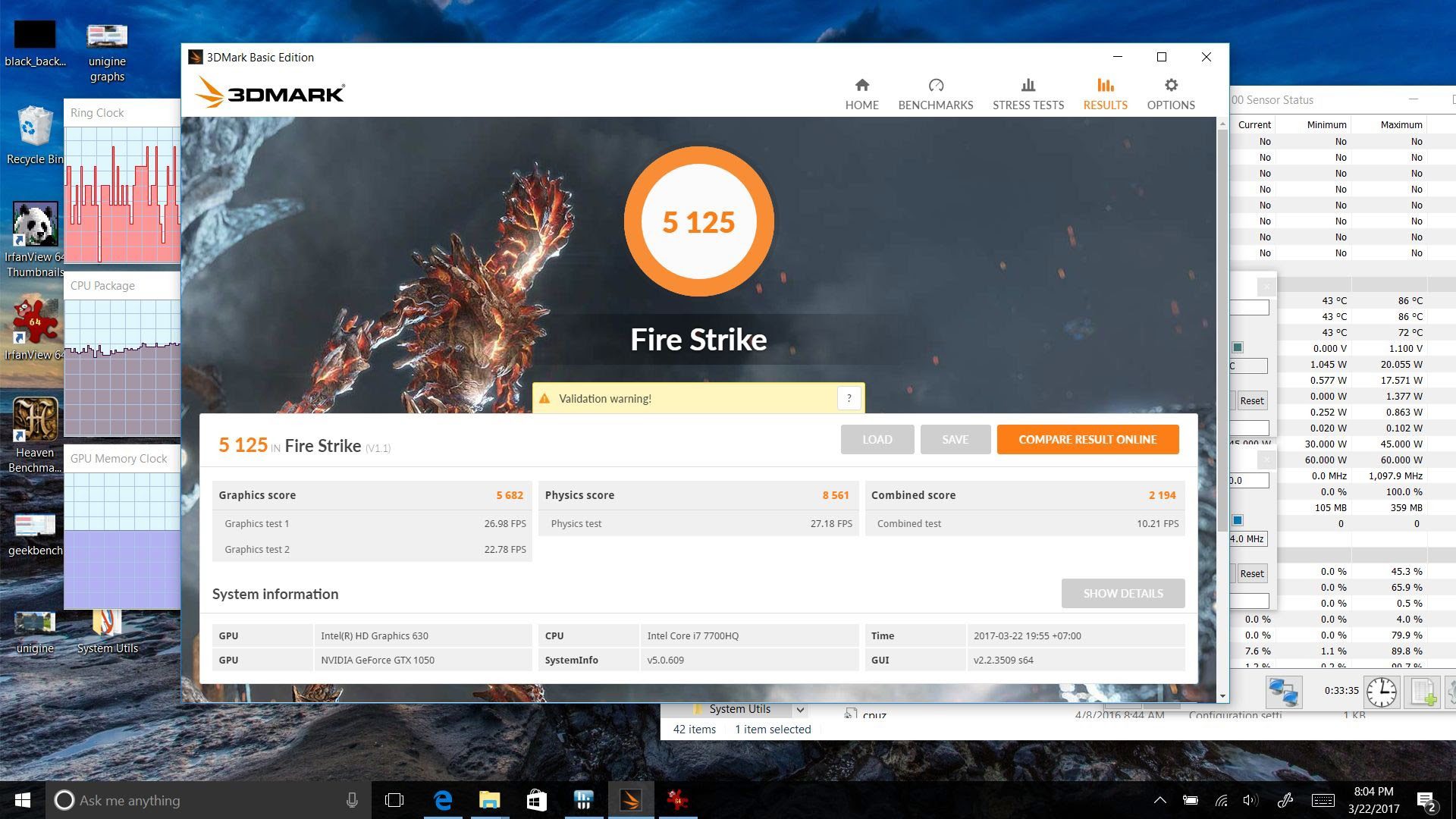
Task: Open the System Utils desktop folder
Action: (x=107, y=632)
